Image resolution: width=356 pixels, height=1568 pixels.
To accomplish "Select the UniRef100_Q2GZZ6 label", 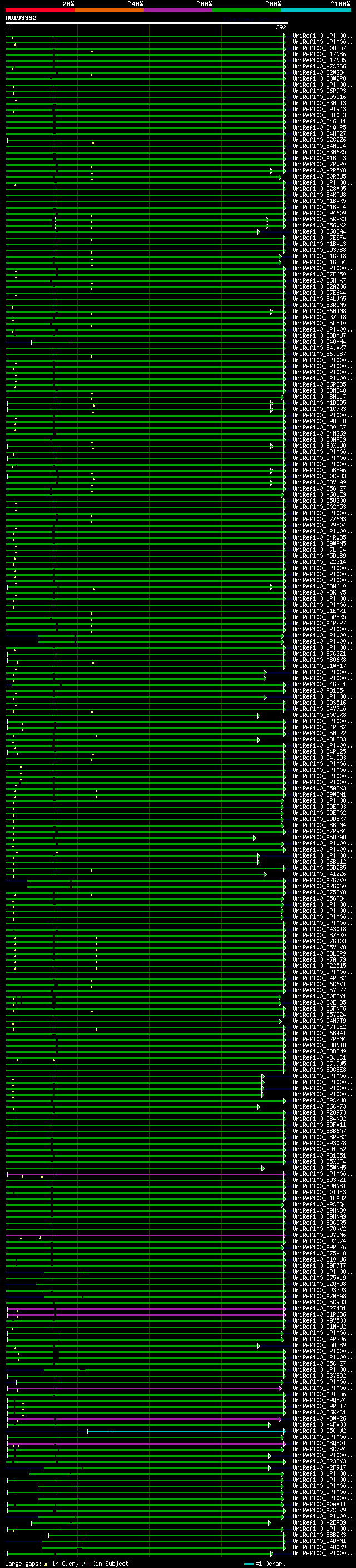I will [x=319, y=140].
